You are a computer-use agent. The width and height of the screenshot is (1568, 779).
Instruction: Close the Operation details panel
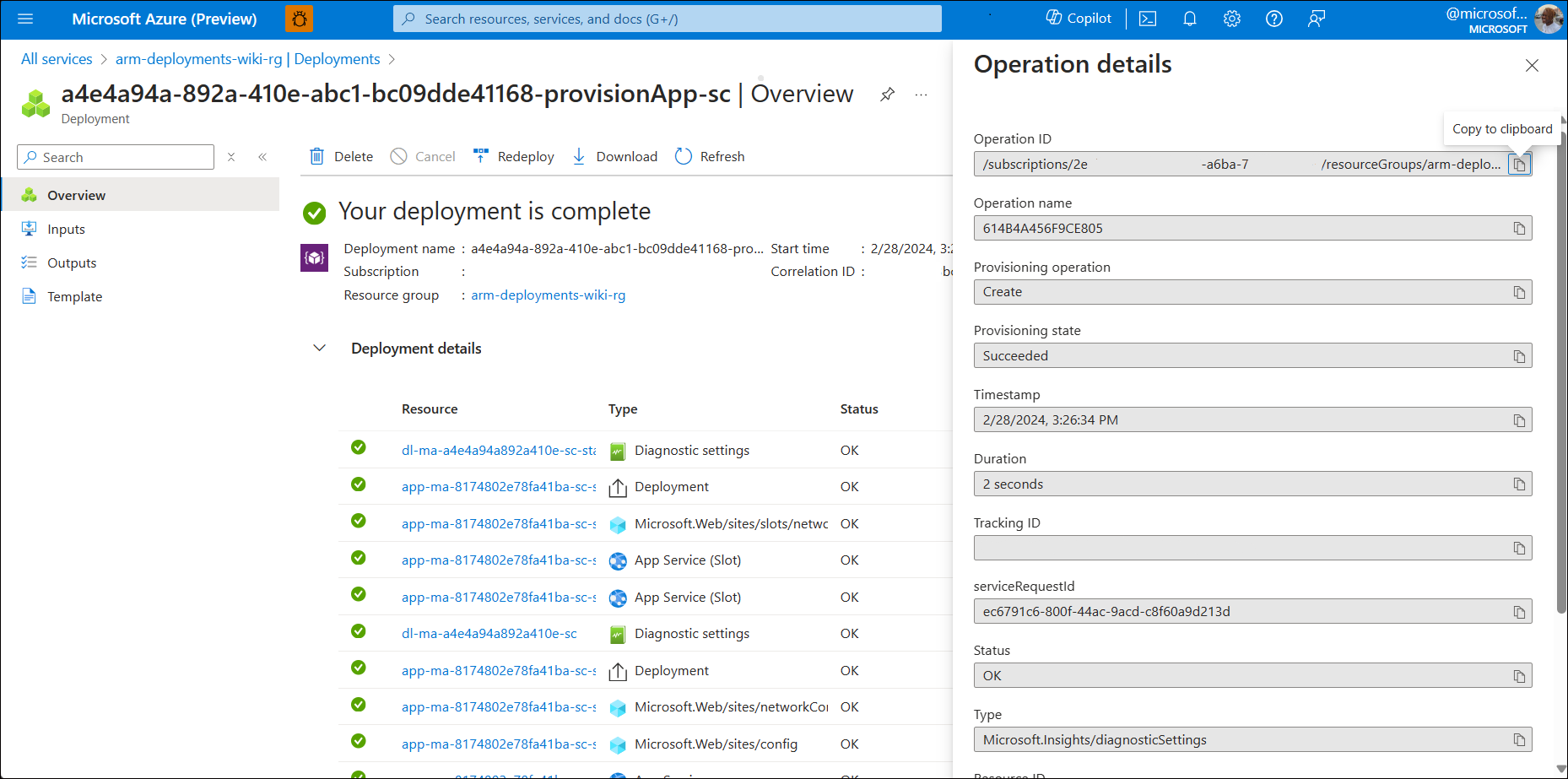click(x=1532, y=66)
